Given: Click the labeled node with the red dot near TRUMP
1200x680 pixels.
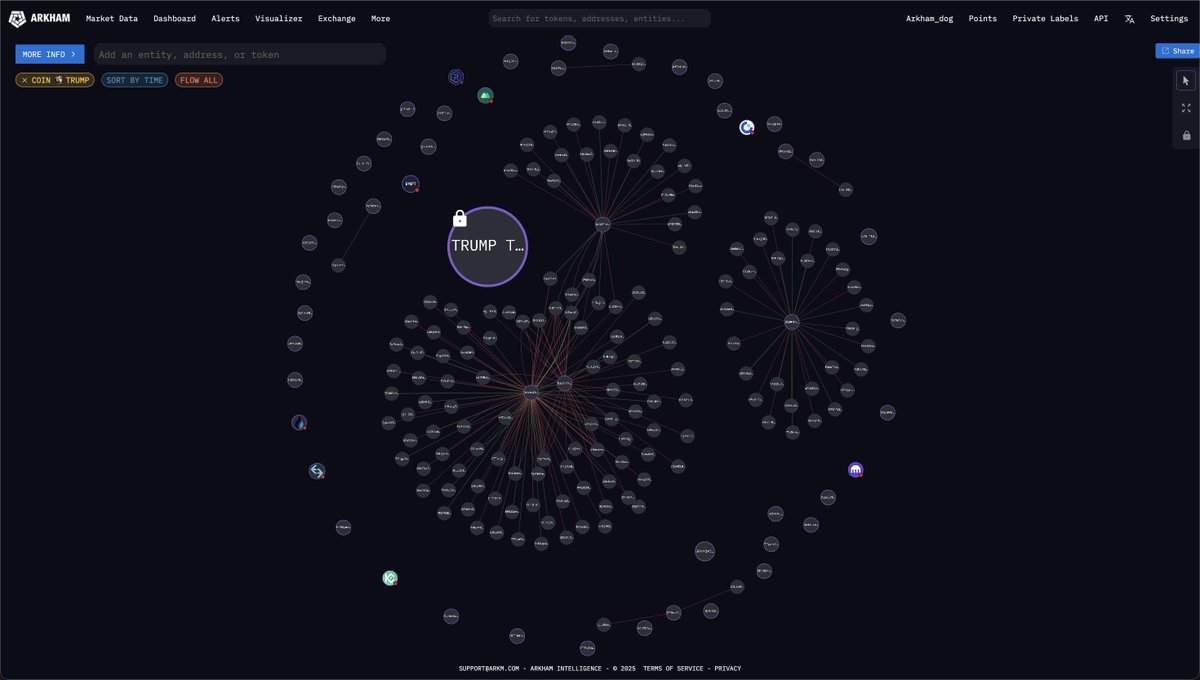Looking at the screenshot, I should pos(410,184).
